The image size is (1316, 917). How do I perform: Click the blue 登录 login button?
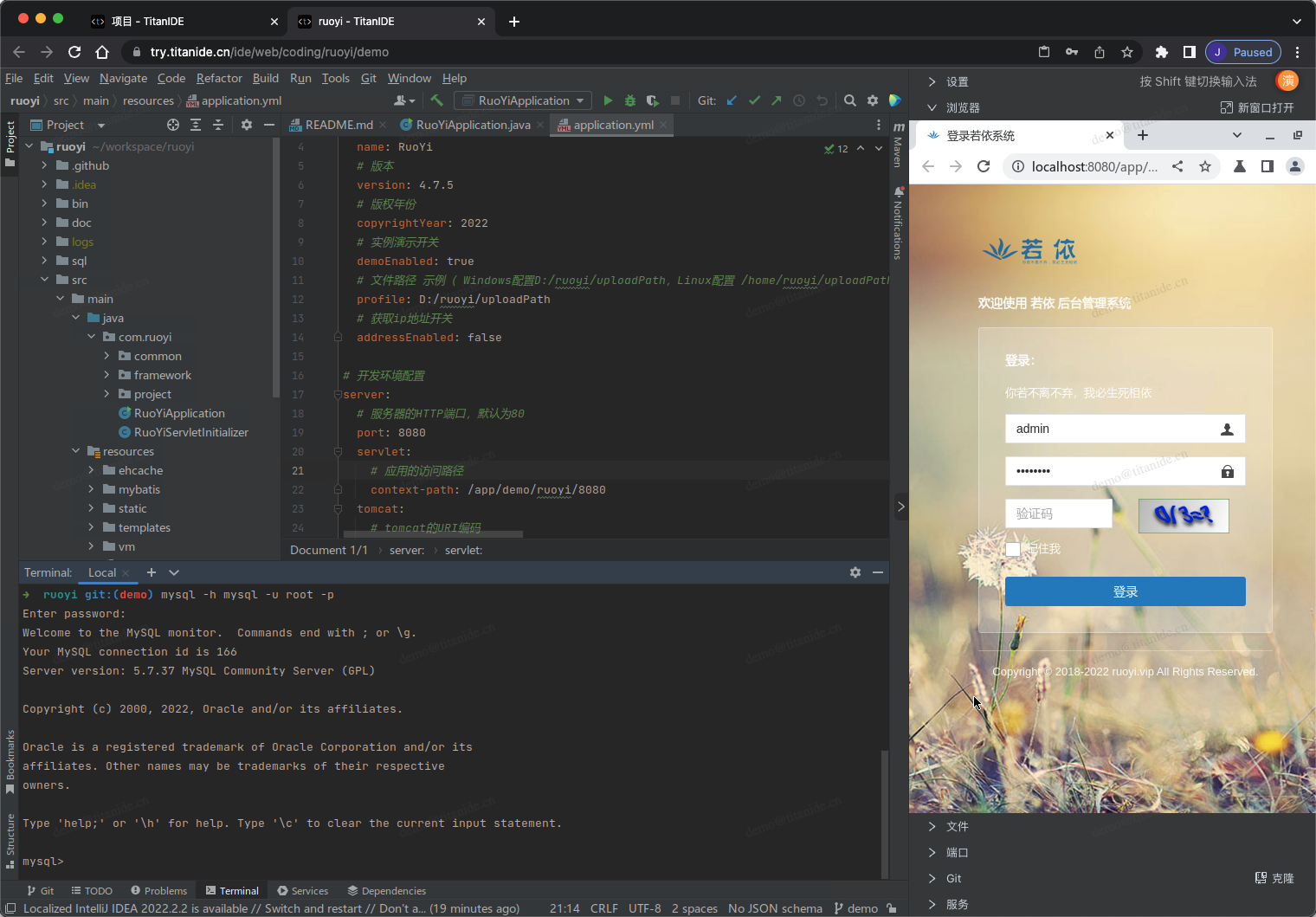click(x=1125, y=591)
